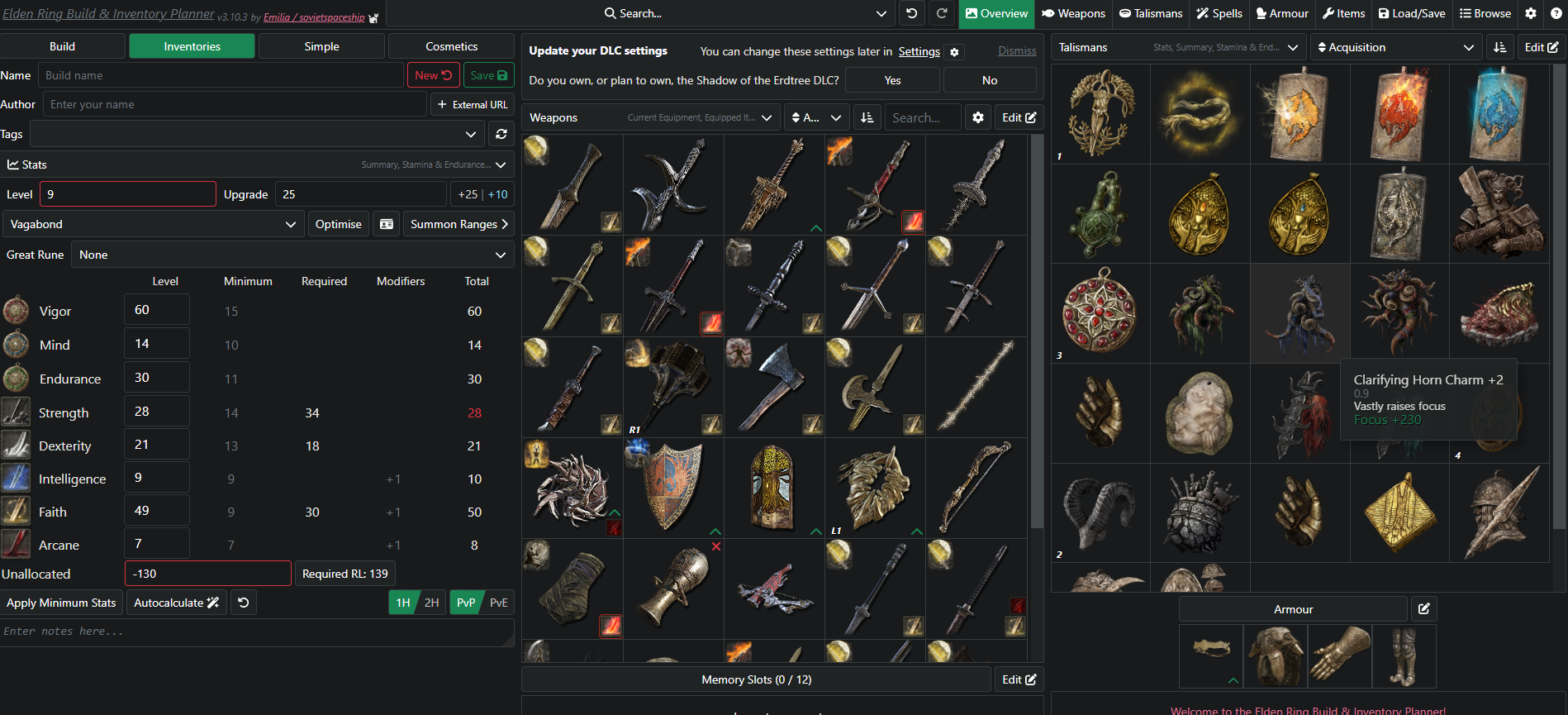The height and width of the screenshot is (715, 1568).
Task: Enable PvP mode
Action: point(466,603)
